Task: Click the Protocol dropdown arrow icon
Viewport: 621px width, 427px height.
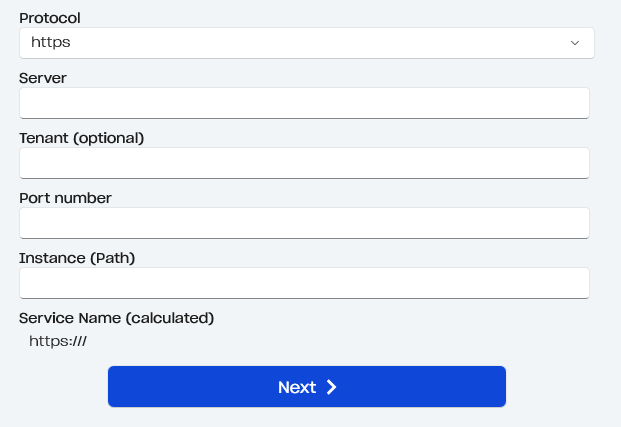Action: [x=575, y=43]
